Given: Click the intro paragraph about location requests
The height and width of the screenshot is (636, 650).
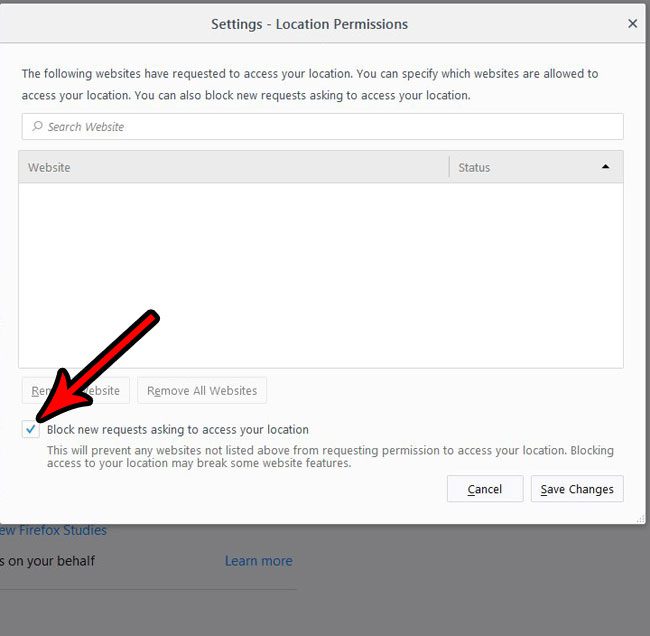Looking at the screenshot, I should coord(310,84).
